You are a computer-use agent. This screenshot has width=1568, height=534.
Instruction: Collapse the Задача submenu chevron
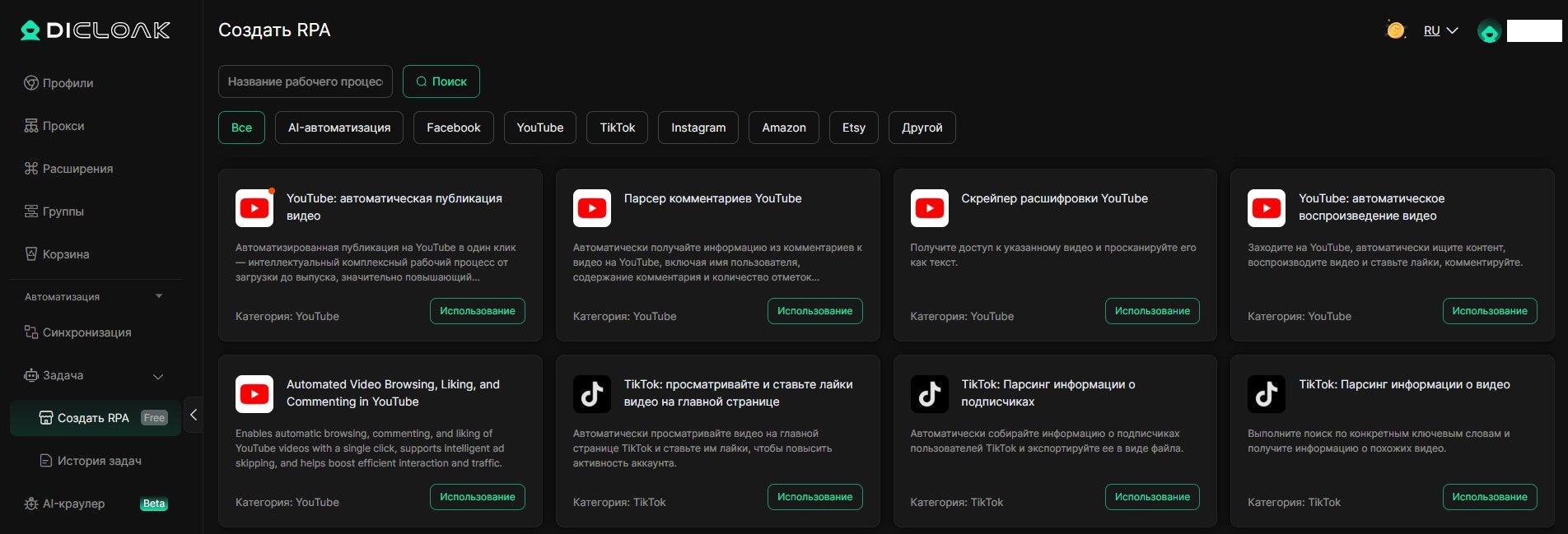tap(158, 376)
